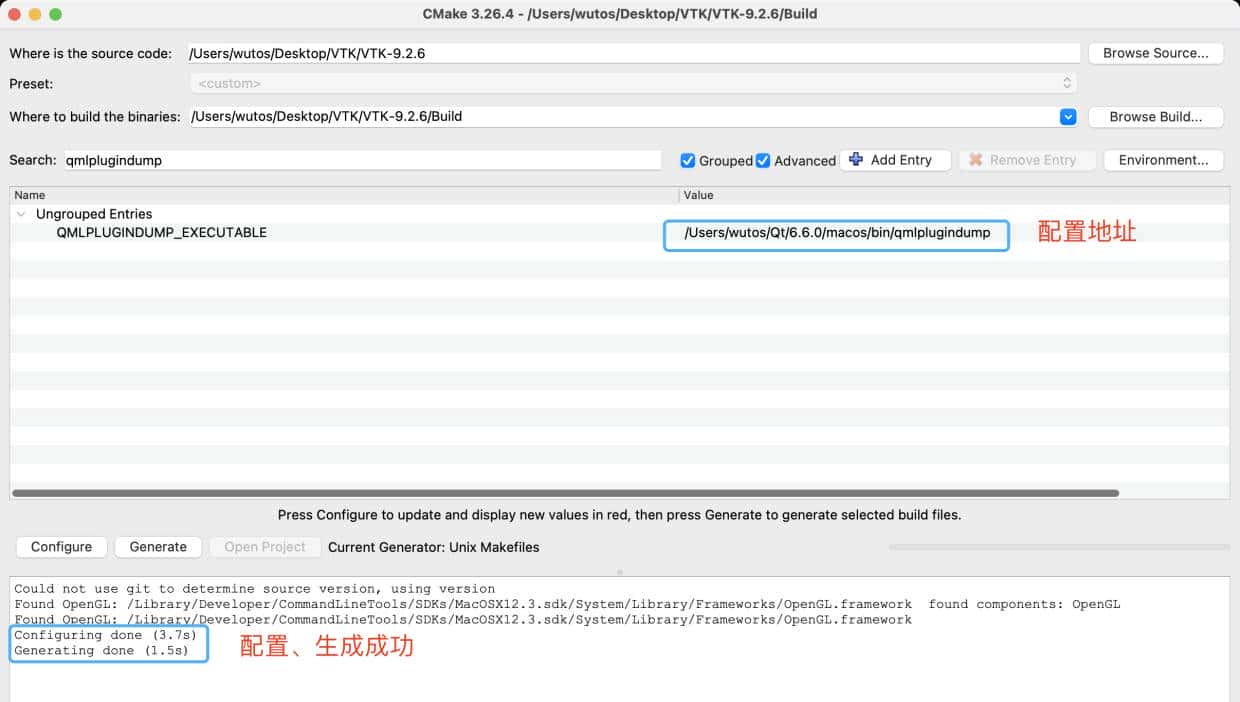Click the Configure button
This screenshot has height=702, width=1240.
[x=61, y=547]
